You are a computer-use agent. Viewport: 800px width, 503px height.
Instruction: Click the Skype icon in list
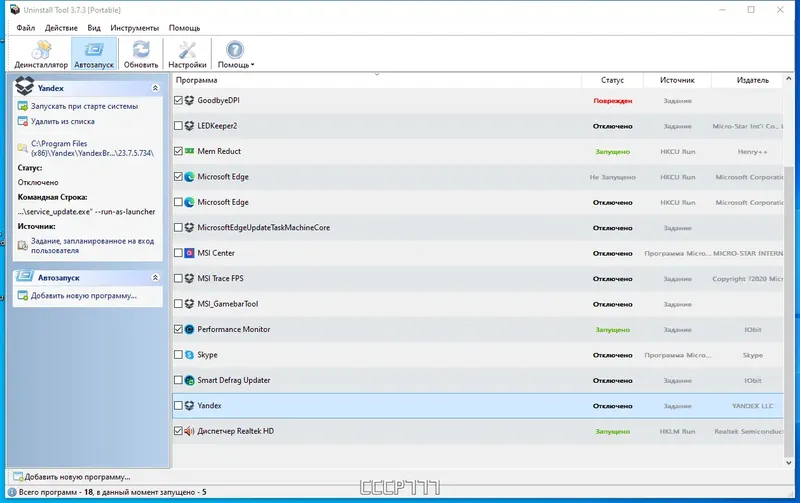pos(189,355)
